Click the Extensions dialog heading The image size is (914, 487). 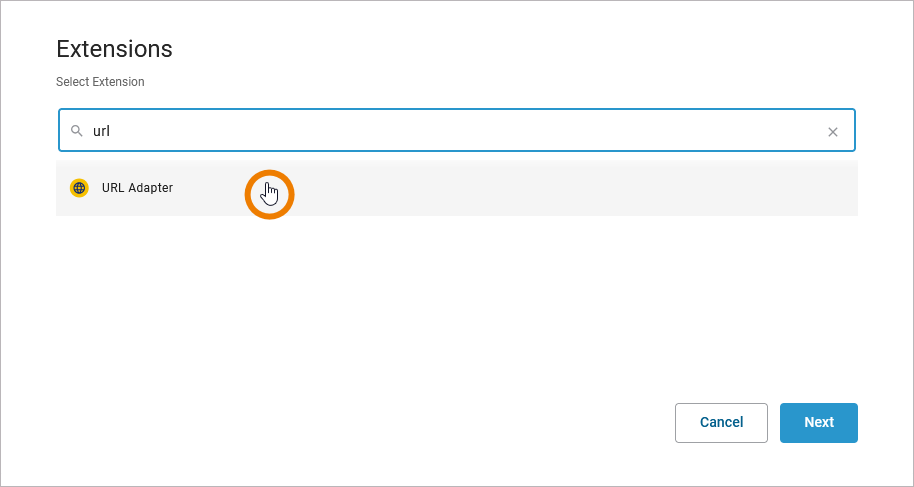click(x=114, y=49)
